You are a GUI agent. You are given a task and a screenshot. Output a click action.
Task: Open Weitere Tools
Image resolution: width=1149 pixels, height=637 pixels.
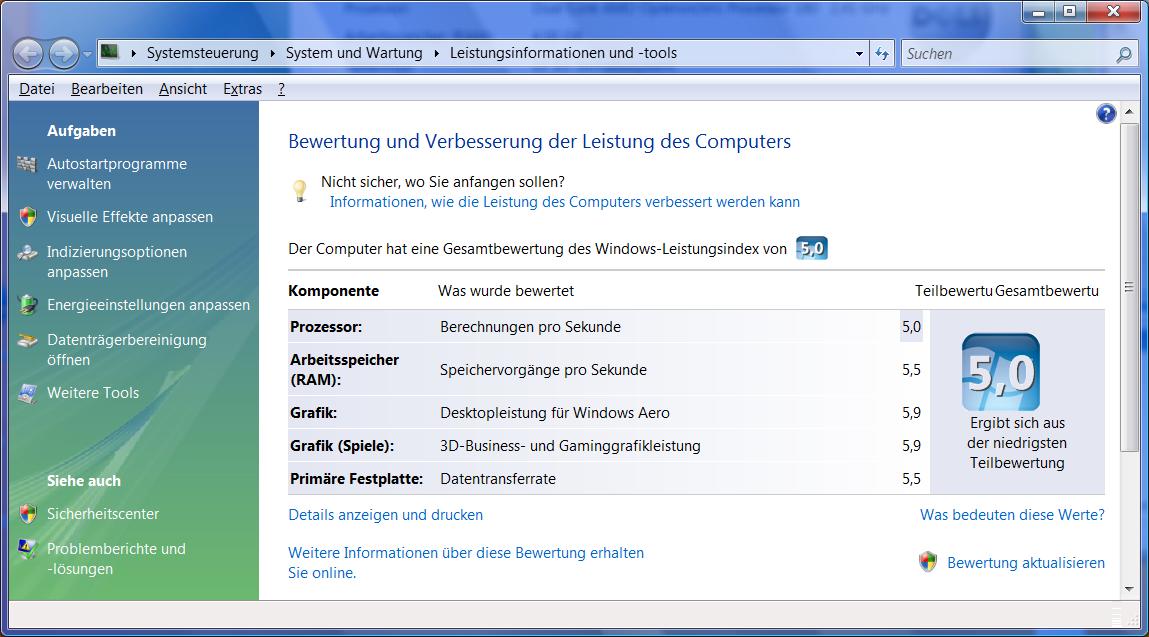pyautogui.click(x=93, y=393)
